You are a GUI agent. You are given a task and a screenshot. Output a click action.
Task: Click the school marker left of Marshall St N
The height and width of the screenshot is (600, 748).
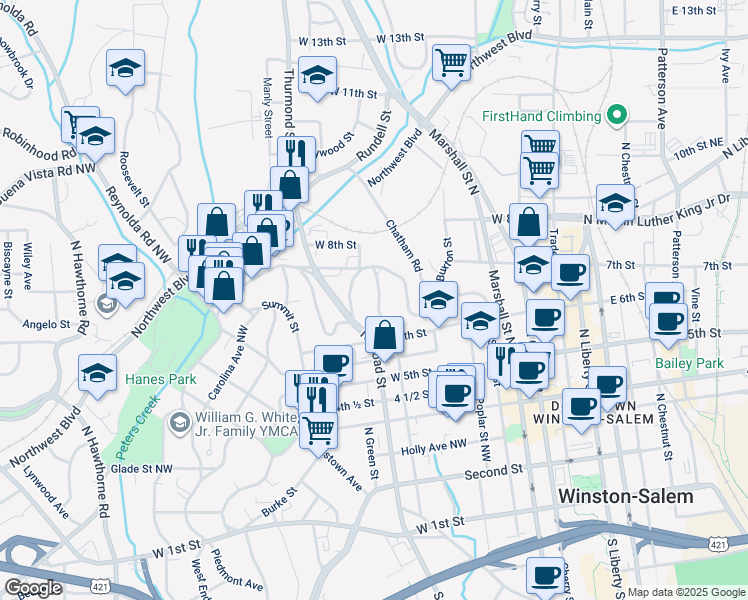480,324
